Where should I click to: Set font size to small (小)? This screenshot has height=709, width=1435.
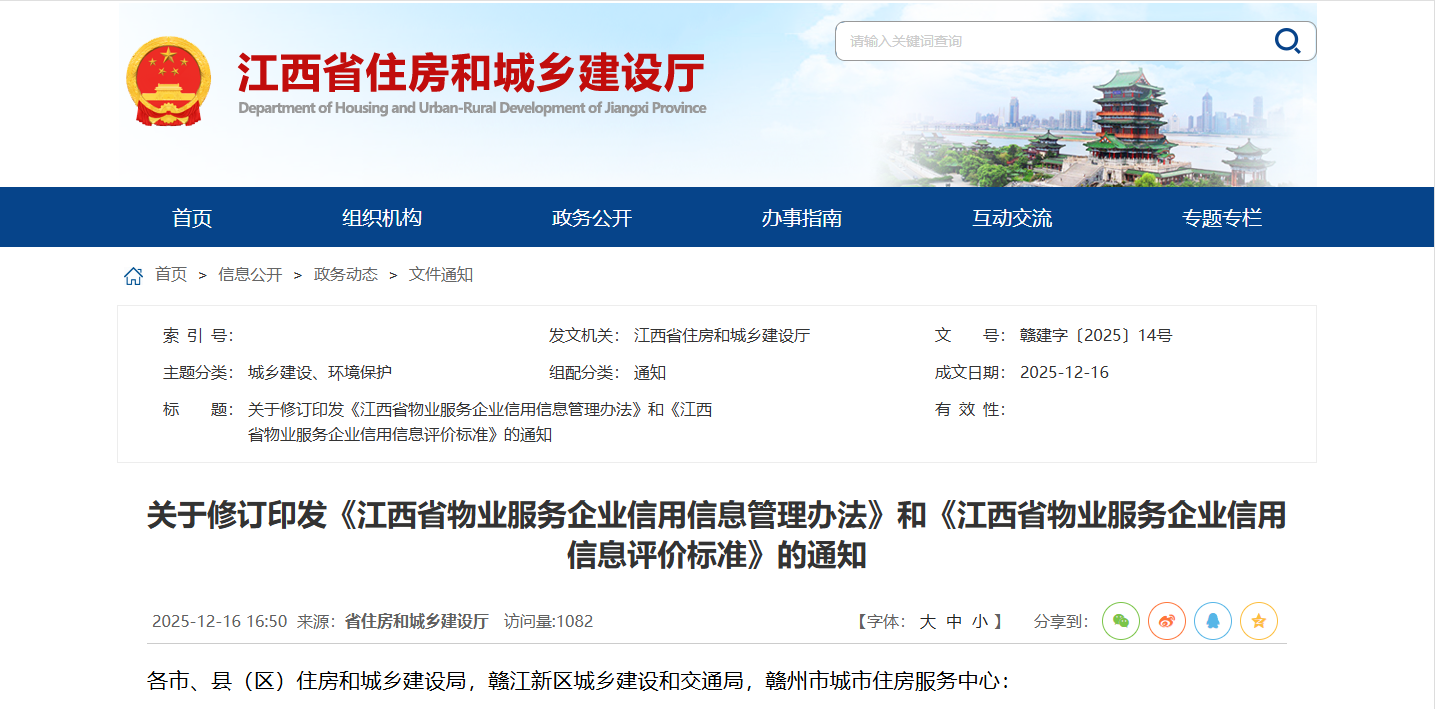click(x=980, y=622)
